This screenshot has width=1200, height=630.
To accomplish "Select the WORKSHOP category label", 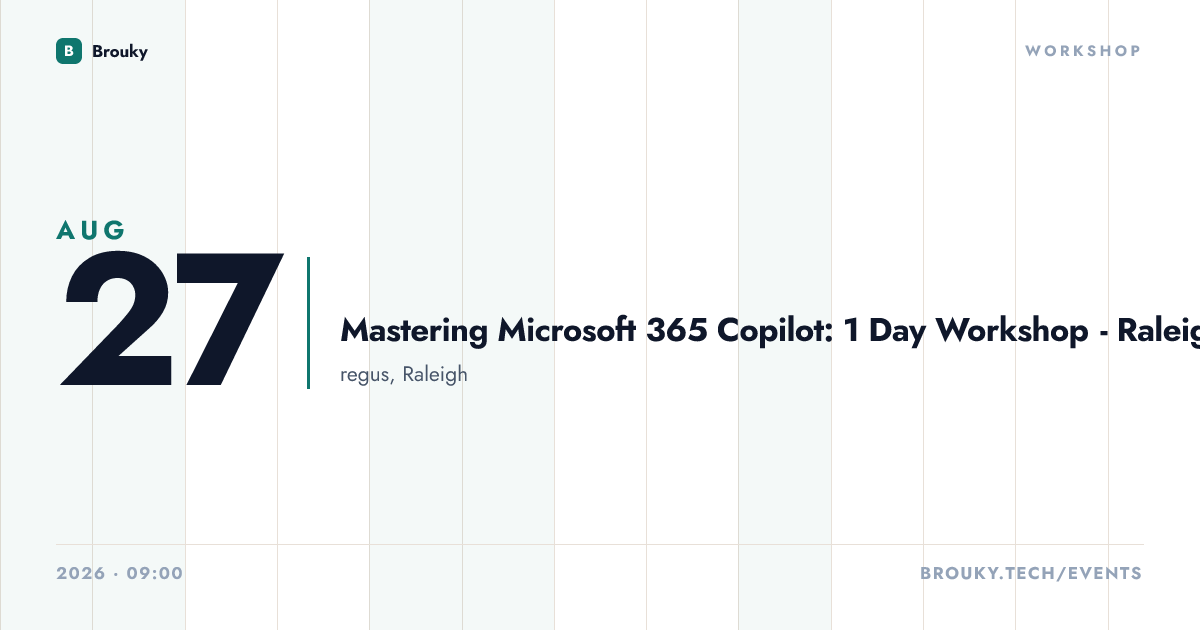I will point(1083,51).
